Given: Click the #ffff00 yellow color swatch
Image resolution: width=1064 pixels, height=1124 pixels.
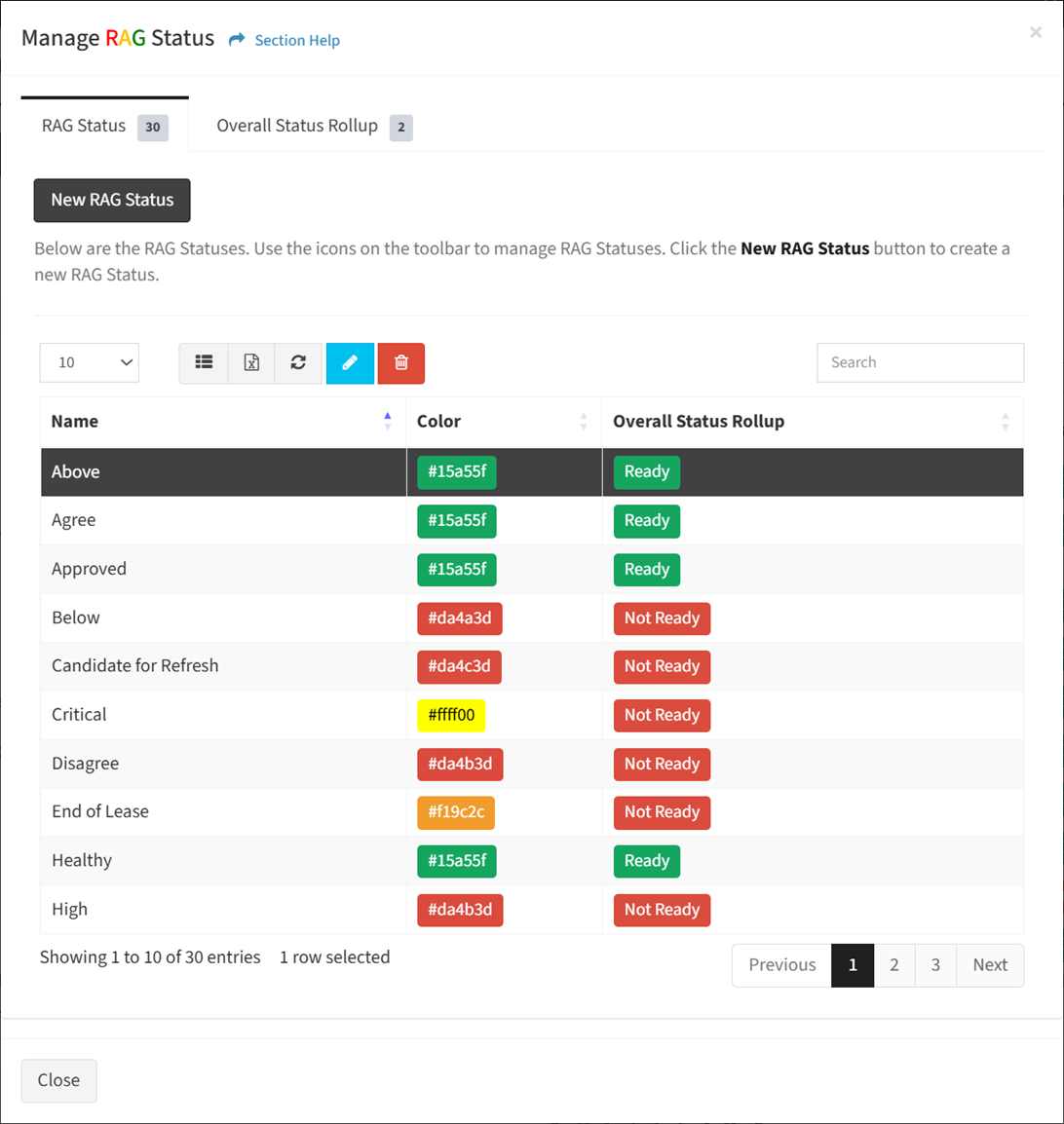Looking at the screenshot, I should pos(451,715).
